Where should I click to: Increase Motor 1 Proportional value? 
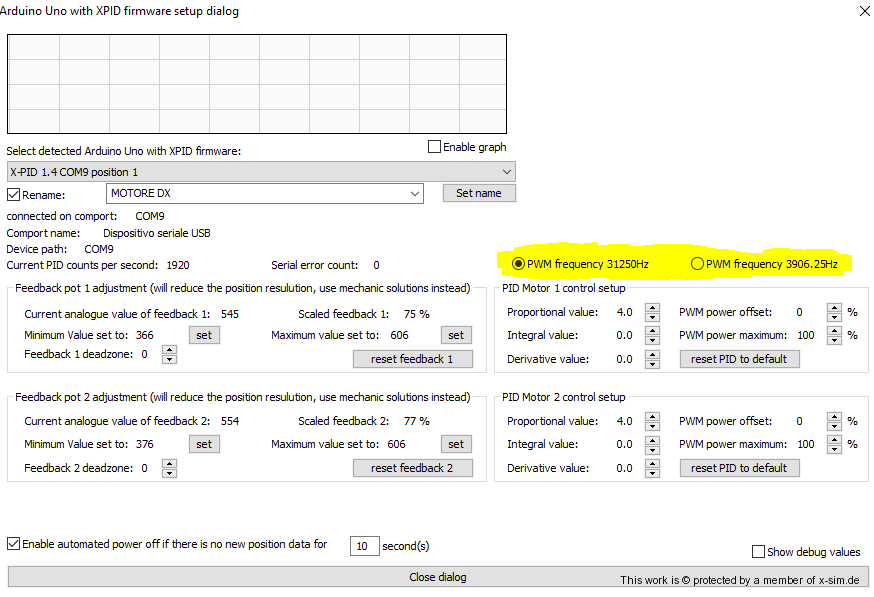[x=653, y=308]
